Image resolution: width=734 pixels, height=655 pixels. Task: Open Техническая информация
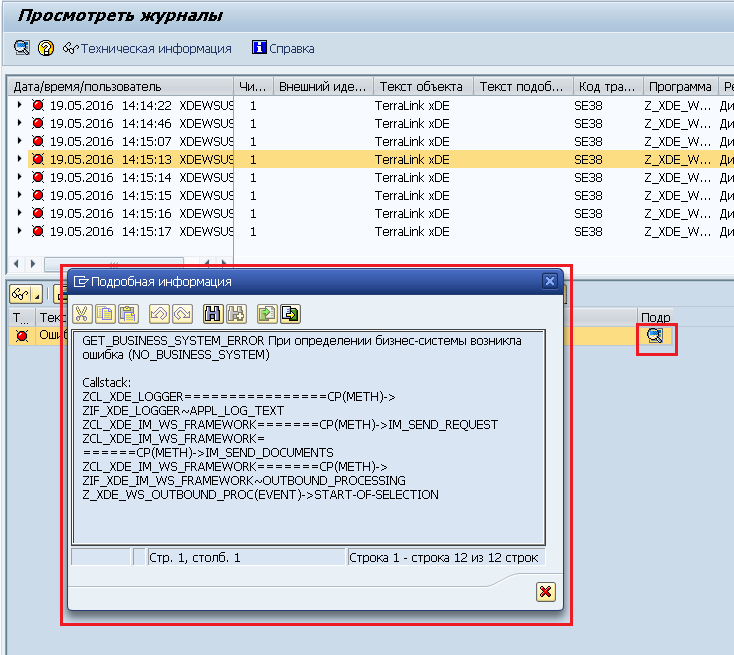(147, 48)
